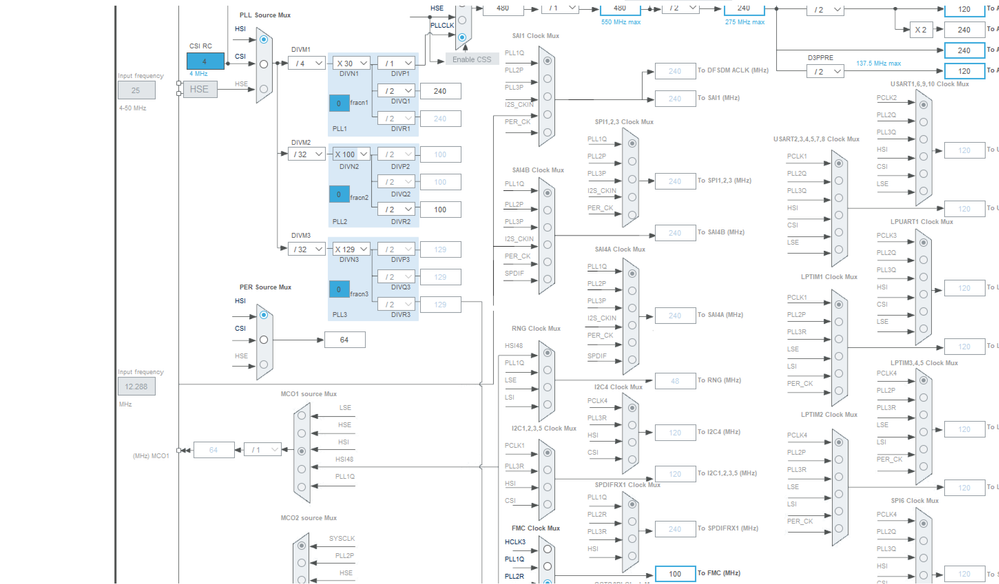This screenshot has width=999, height=584.
Task: Pick PLL2Q in the LPUART1 Clock Mux
Action: (924, 260)
